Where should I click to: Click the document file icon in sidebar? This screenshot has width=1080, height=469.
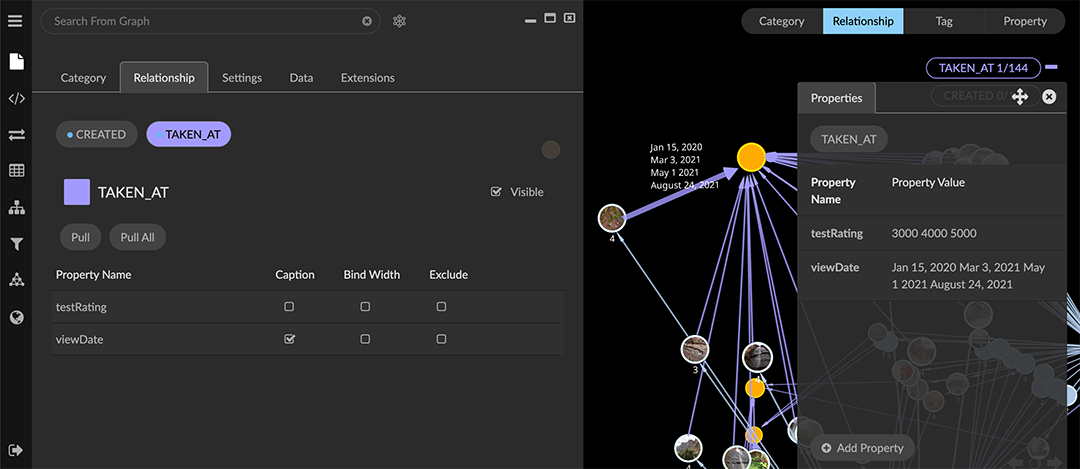pos(16,62)
